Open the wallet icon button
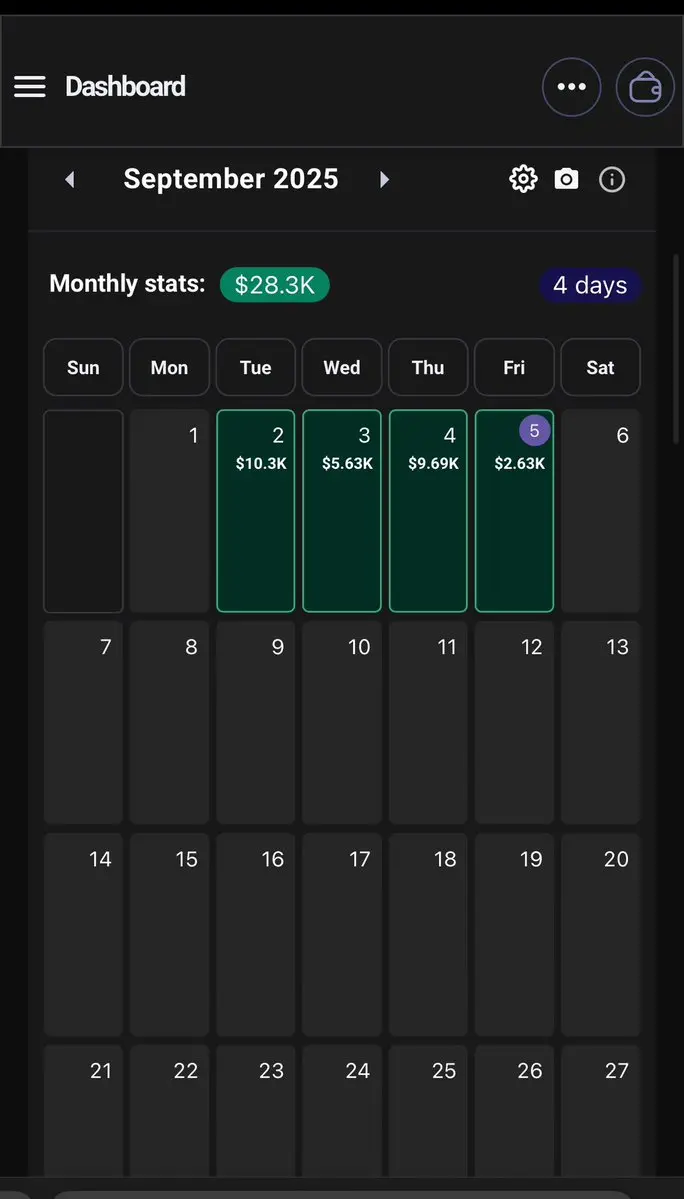 tap(645, 87)
